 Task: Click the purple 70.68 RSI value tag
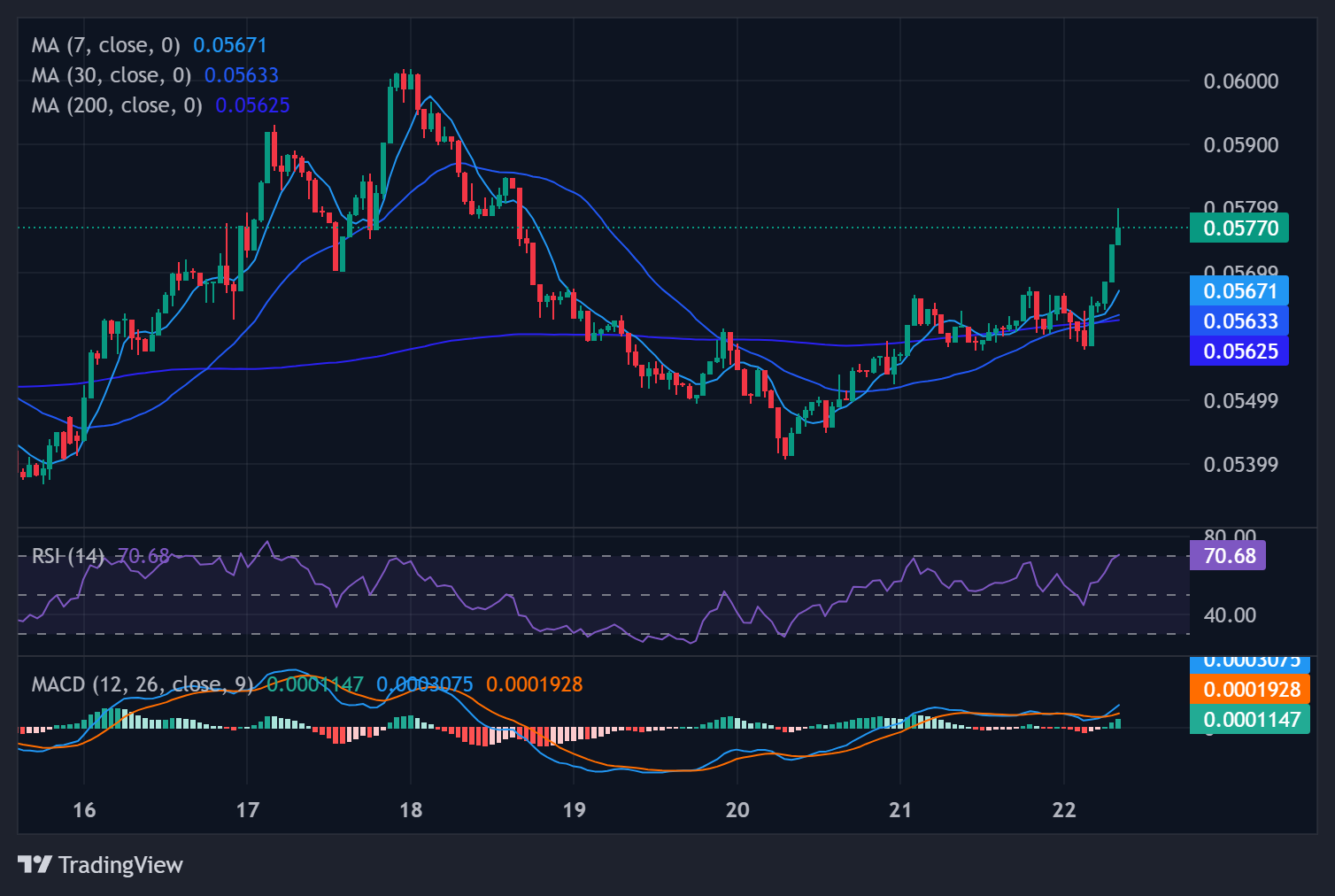[1229, 556]
